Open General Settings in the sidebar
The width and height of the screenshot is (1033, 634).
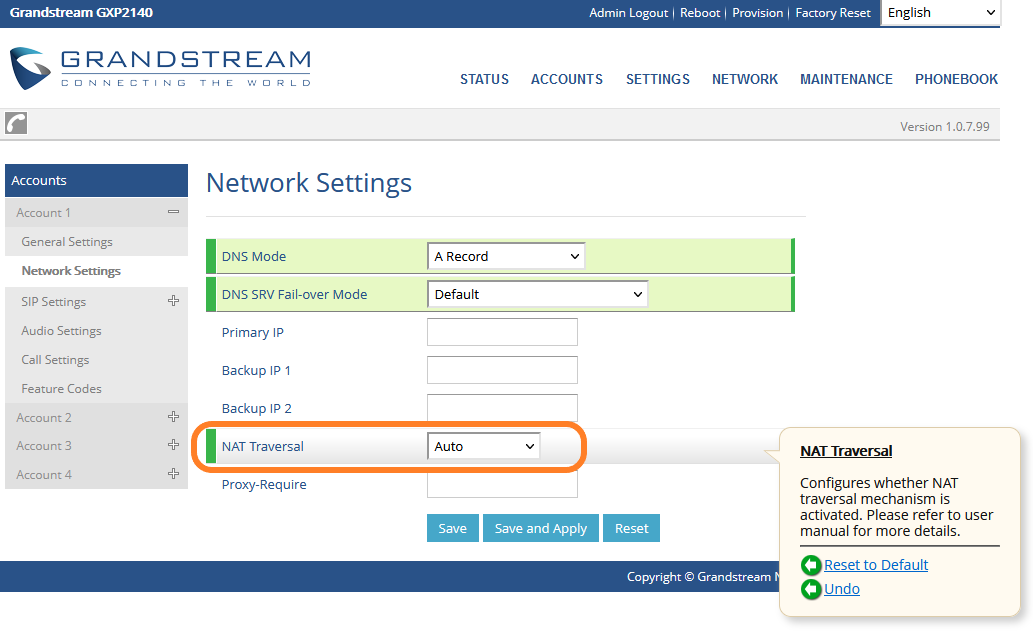67,242
